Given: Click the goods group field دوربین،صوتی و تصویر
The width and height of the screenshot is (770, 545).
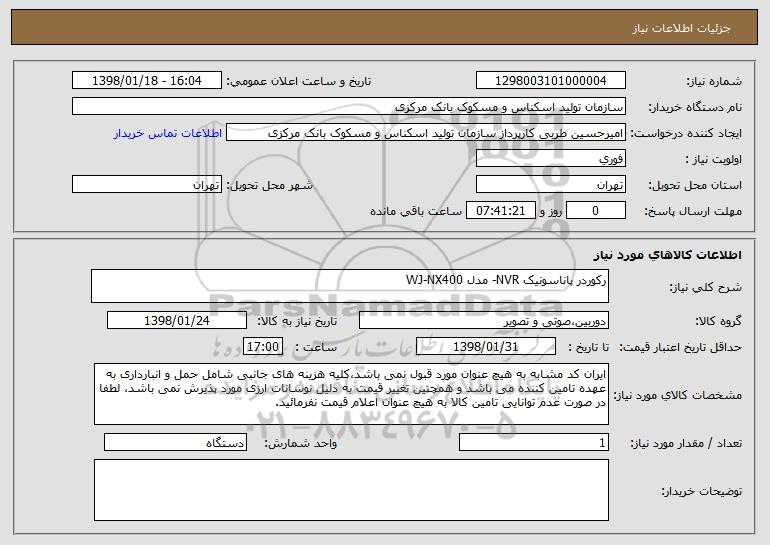Looking at the screenshot, I should pyautogui.click(x=484, y=321).
